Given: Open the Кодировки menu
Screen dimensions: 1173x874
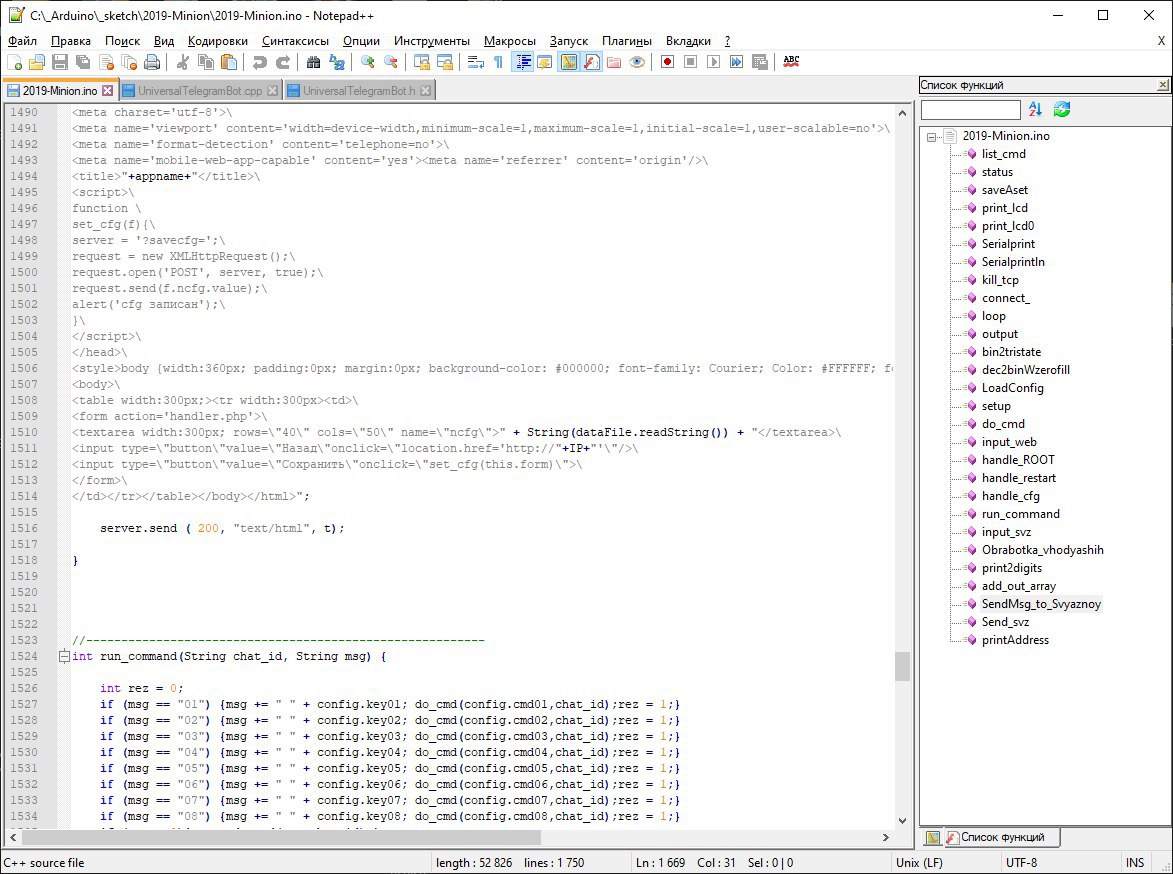Looking at the screenshot, I should tap(217, 41).
